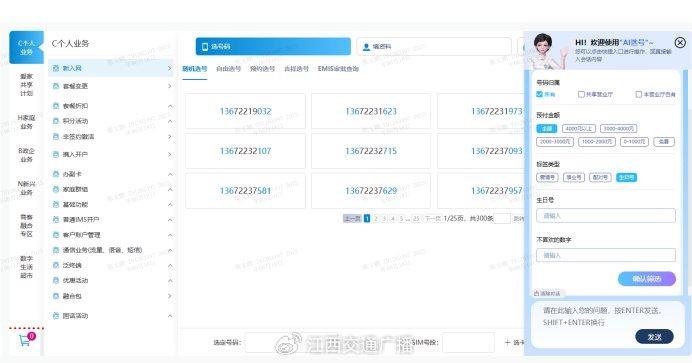692x363 pixels.
Task: Click the person icon on 填资料 step
Action: point(366,47)
